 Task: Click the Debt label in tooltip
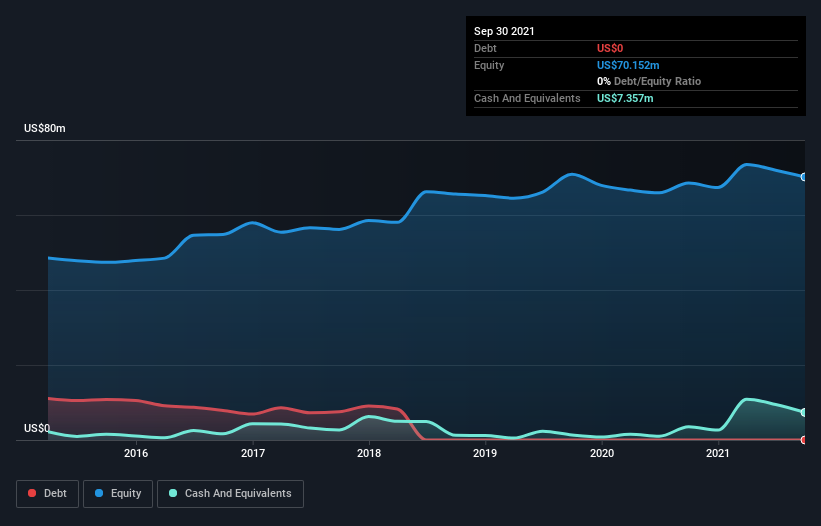(485, 48)
